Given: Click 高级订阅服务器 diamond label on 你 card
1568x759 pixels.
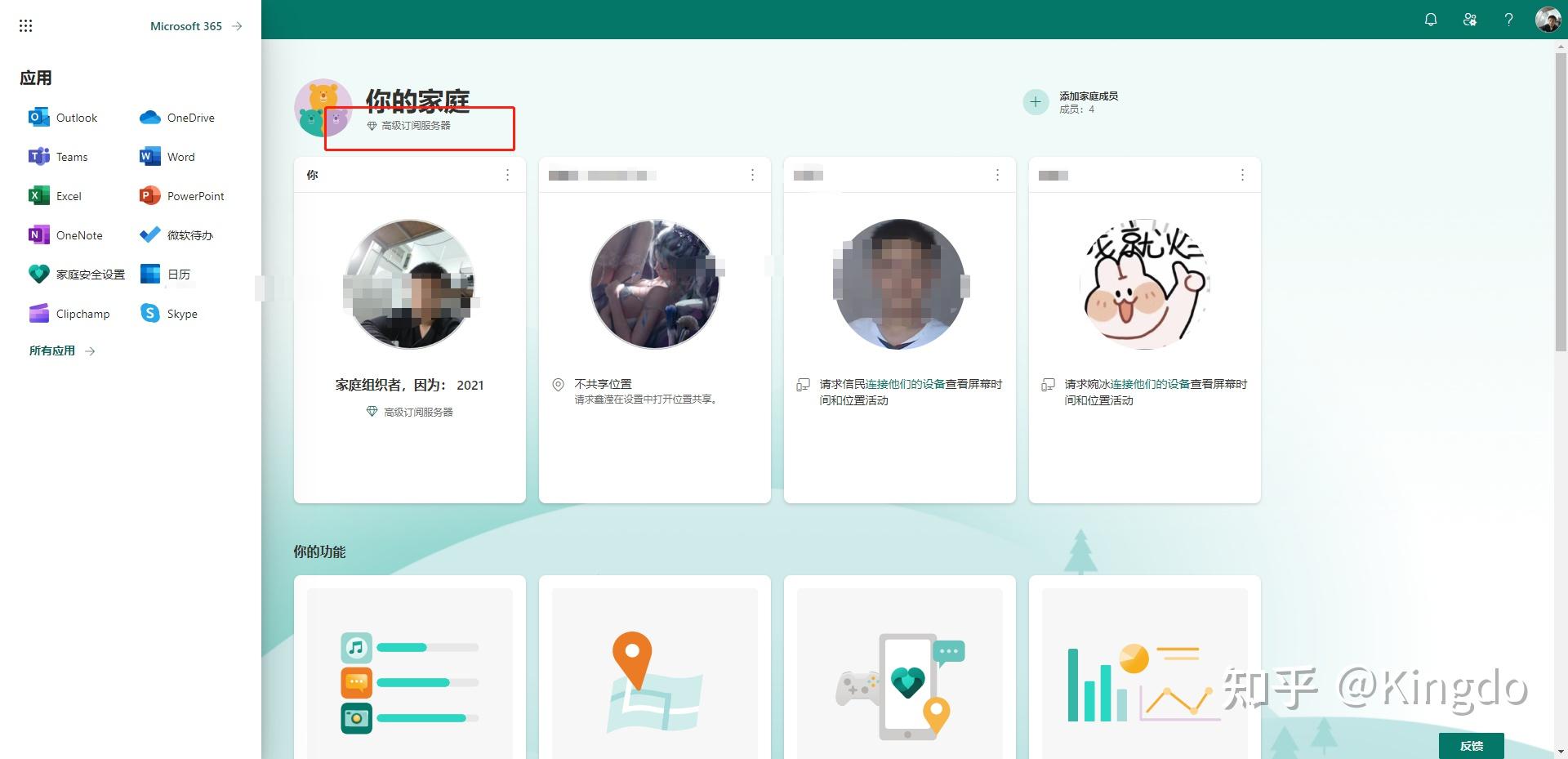Looking at the screenshot, I should (x=410, y=412).
